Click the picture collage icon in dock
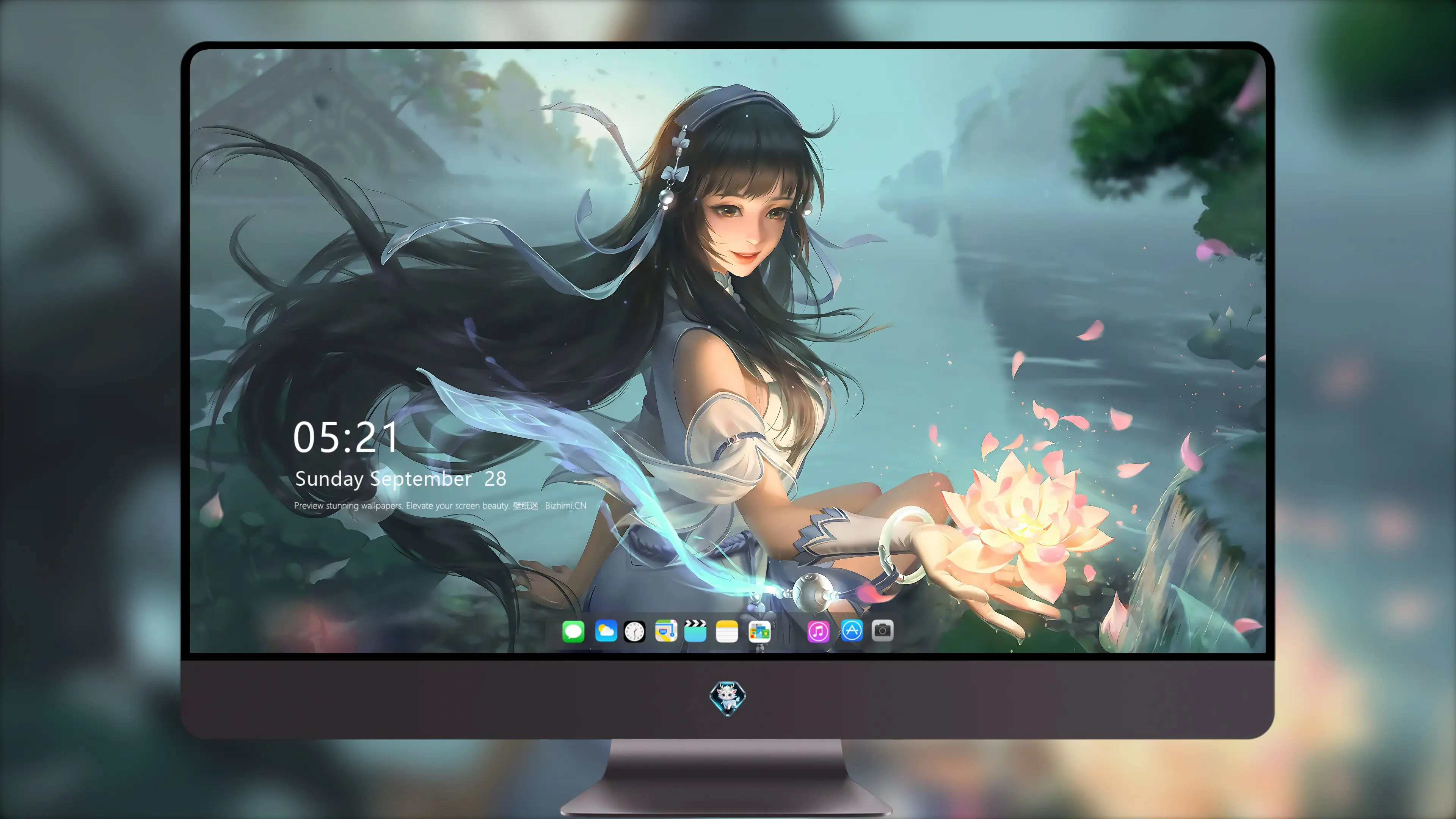 [x=759, y=632]
